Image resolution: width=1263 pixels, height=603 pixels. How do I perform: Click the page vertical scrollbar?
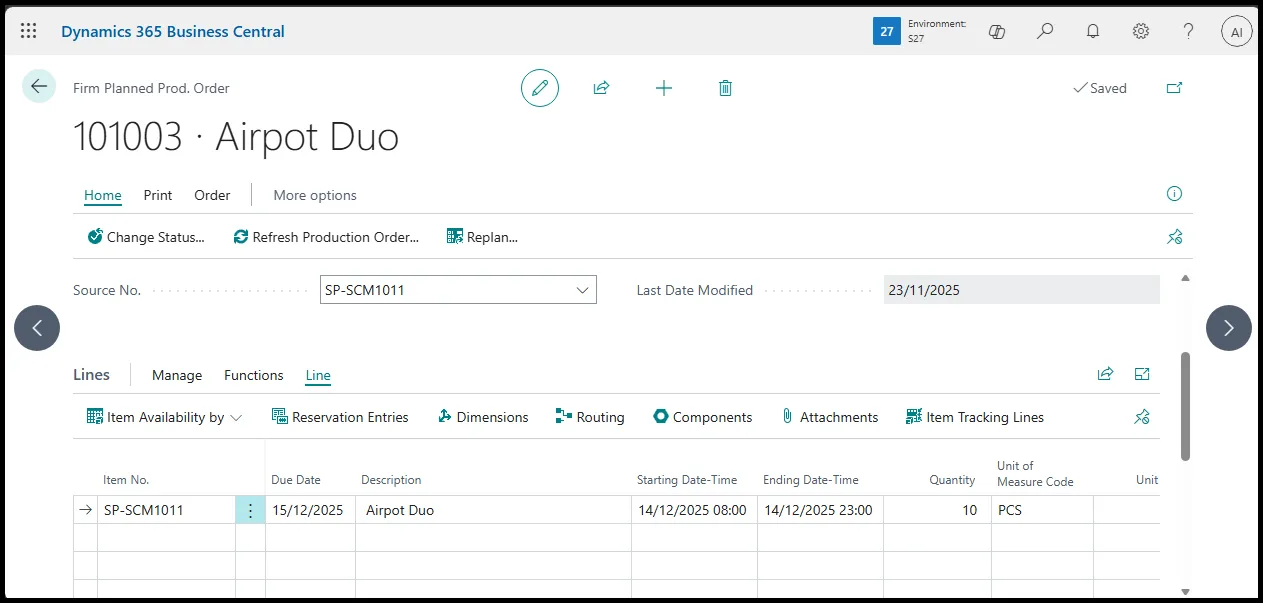(x=1186, y=406)
